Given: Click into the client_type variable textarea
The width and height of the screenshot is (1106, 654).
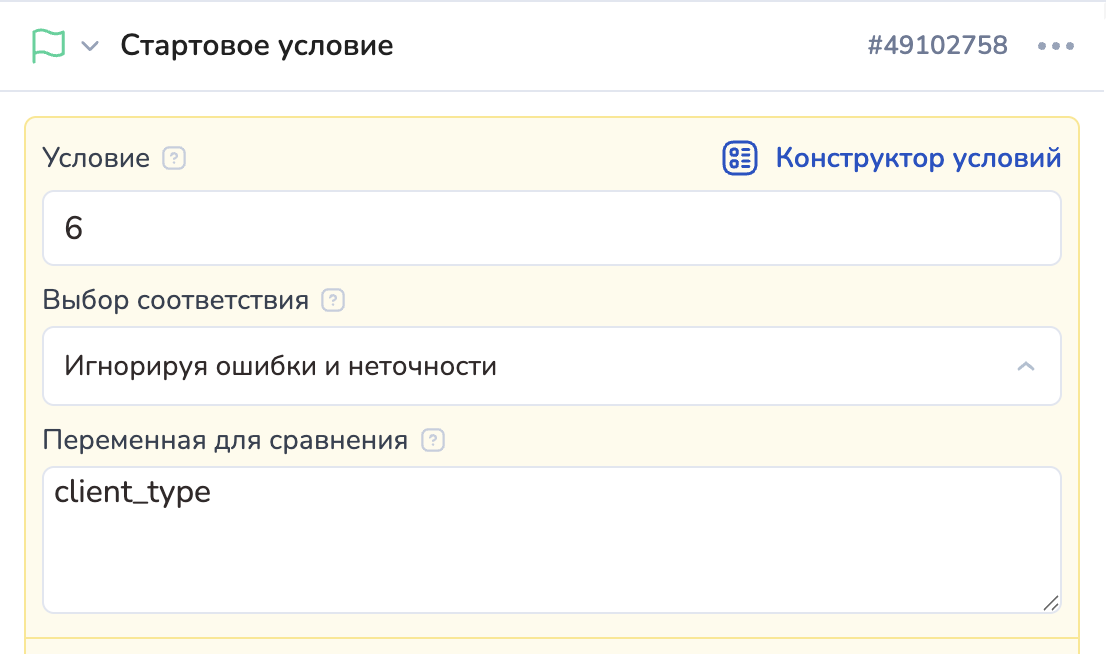Looking at the screenshot, I should pyautogui.click(x=552, y=540).
